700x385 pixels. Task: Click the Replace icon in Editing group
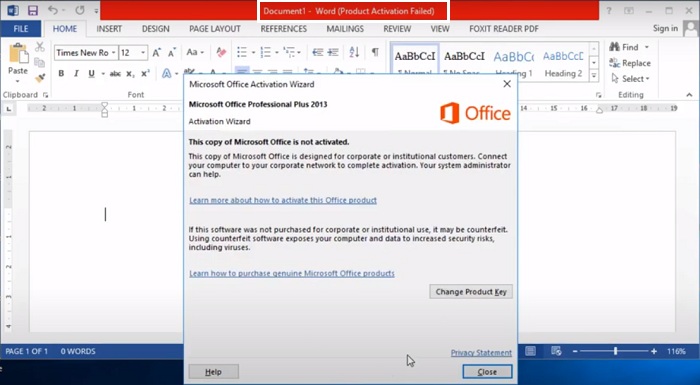tap(615, 63)
